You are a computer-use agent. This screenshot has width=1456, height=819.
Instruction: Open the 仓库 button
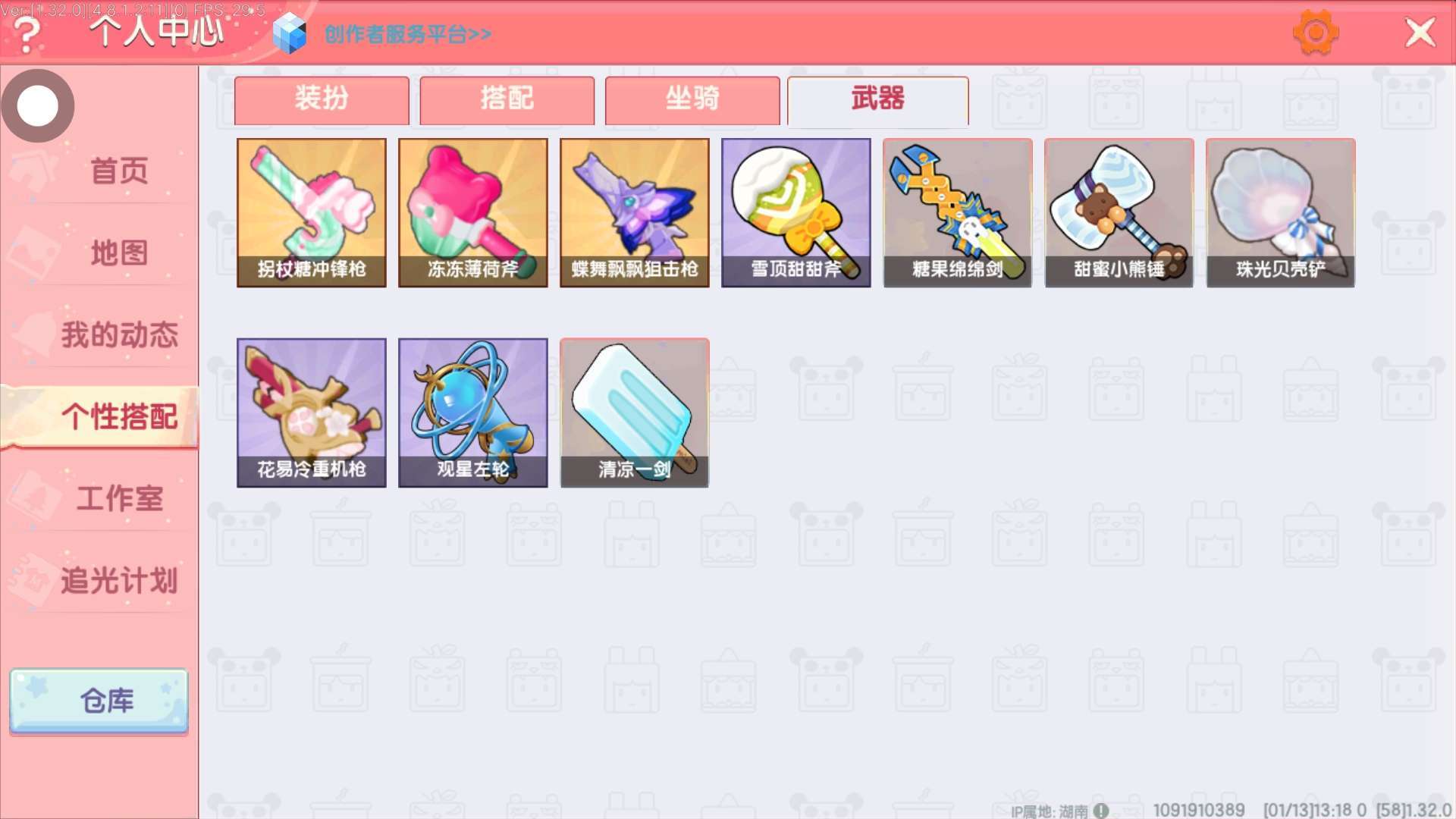click(99, 701)
